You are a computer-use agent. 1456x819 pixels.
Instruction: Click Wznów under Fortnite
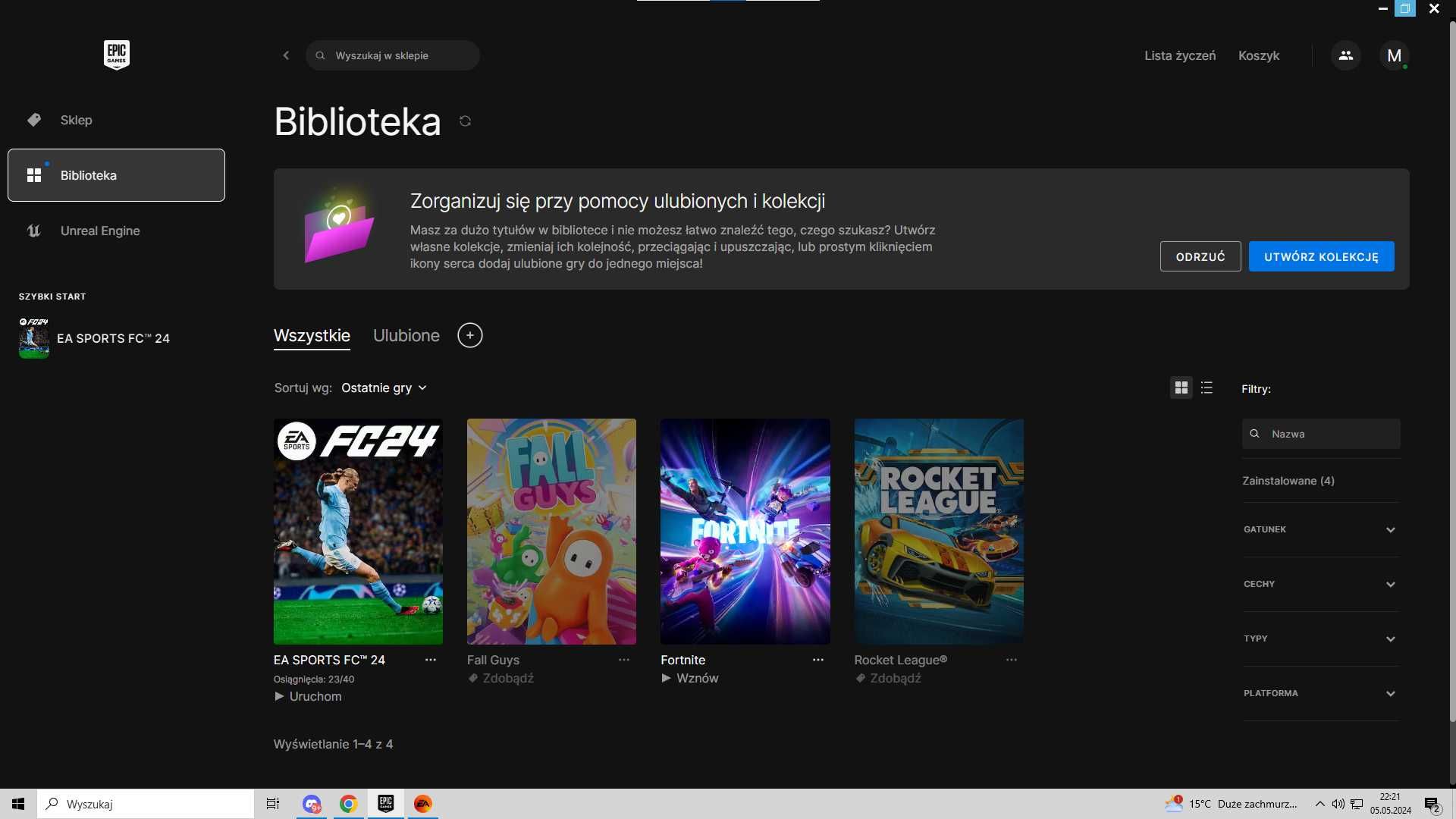690,678
